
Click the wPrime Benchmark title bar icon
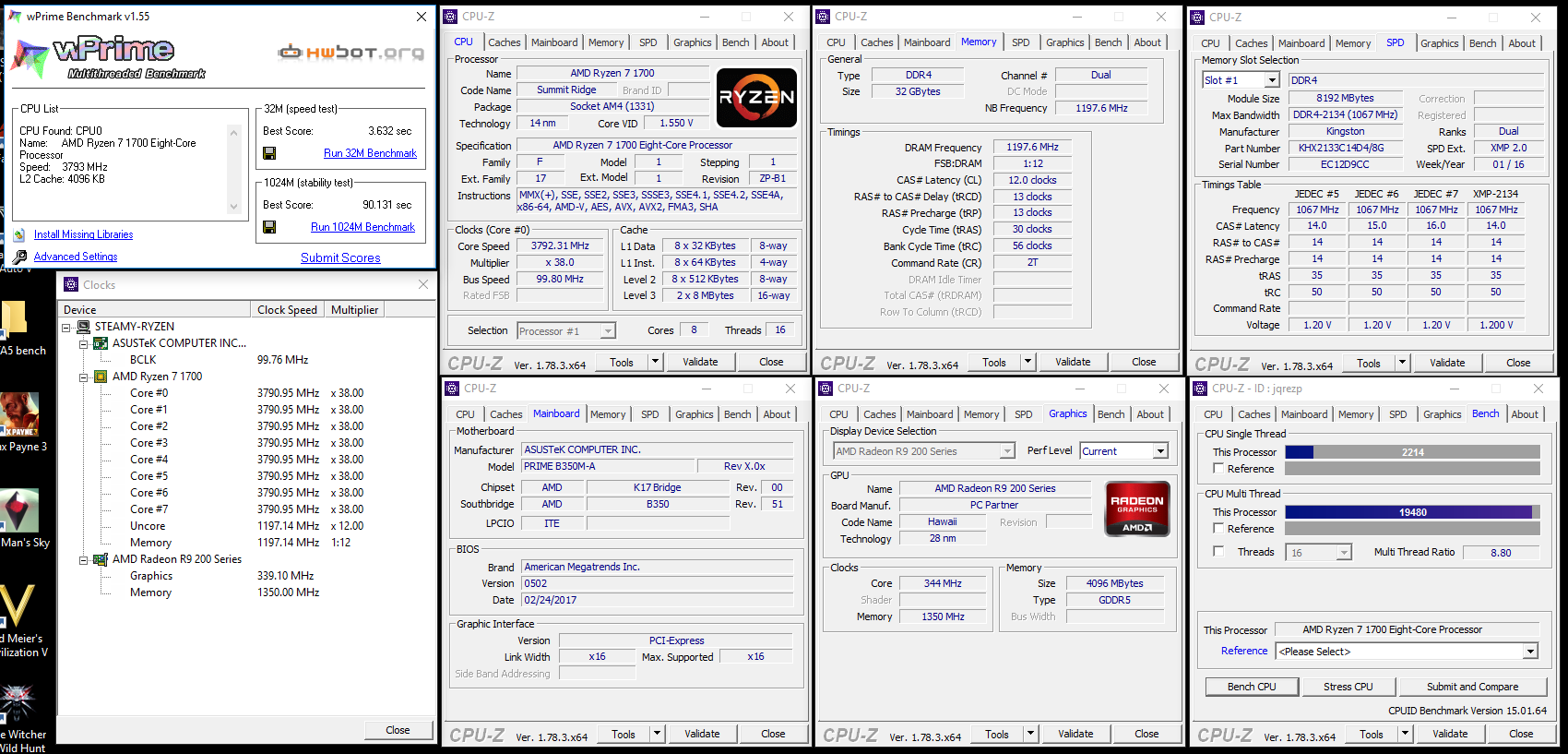coord(16,17)
